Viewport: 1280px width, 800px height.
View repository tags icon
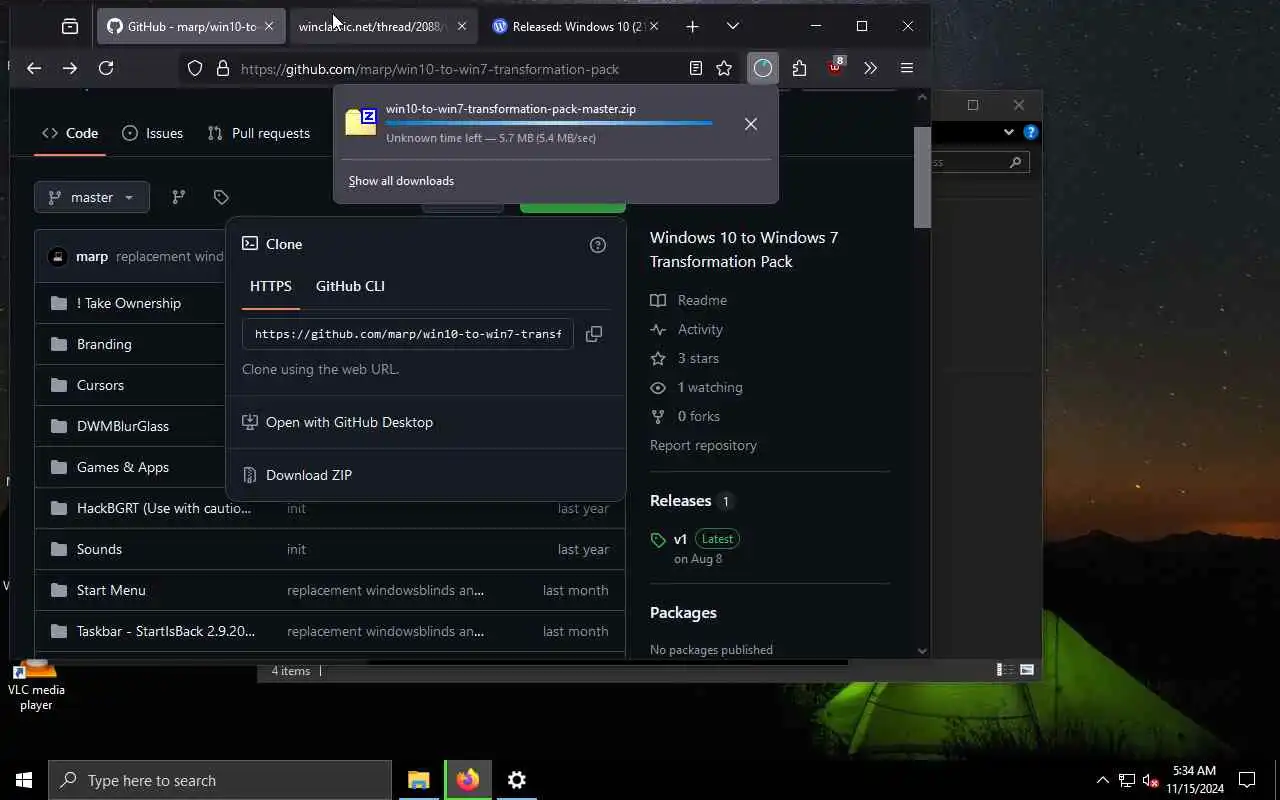point(221,197)
